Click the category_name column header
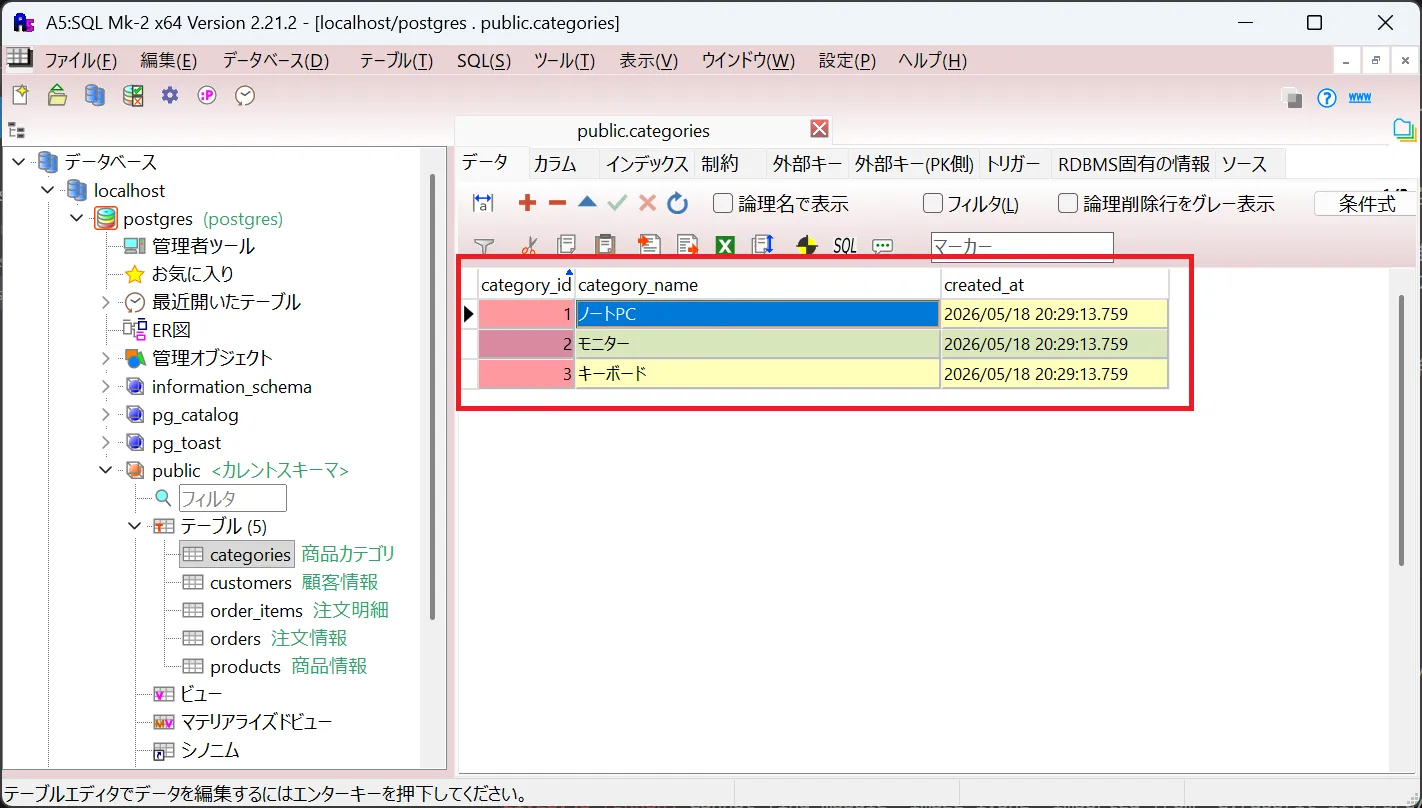Viewport: 1422px width, 808px height. coord(758,285)
